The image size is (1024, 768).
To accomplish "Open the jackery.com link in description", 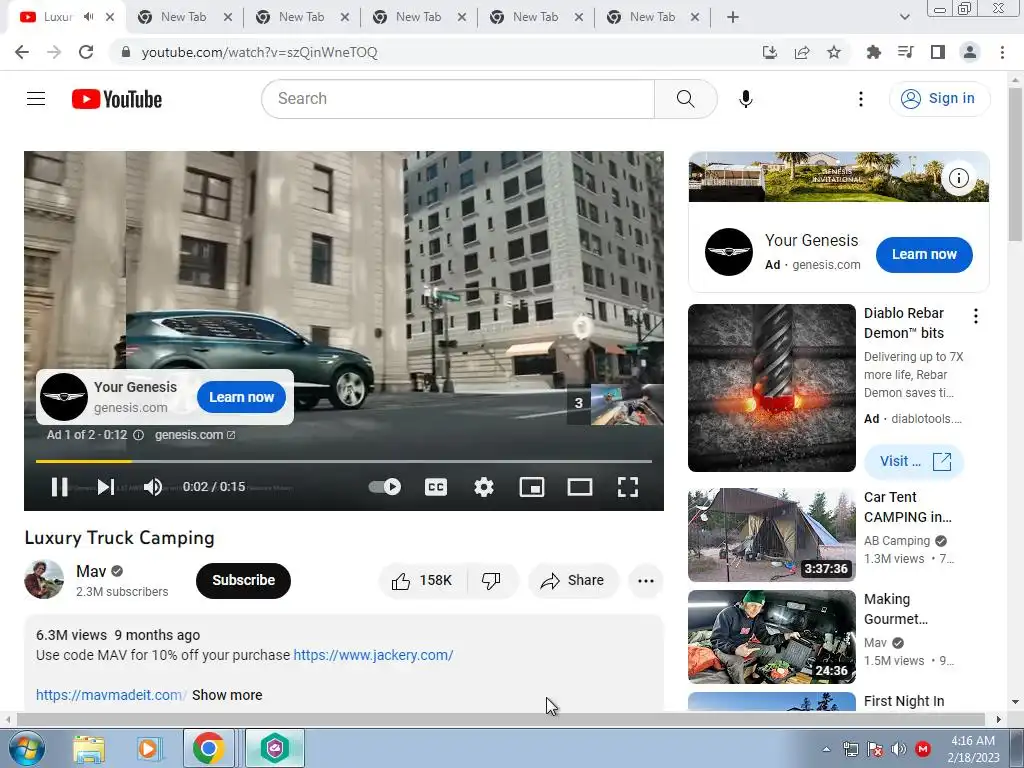I will click(x=373, y=655).
